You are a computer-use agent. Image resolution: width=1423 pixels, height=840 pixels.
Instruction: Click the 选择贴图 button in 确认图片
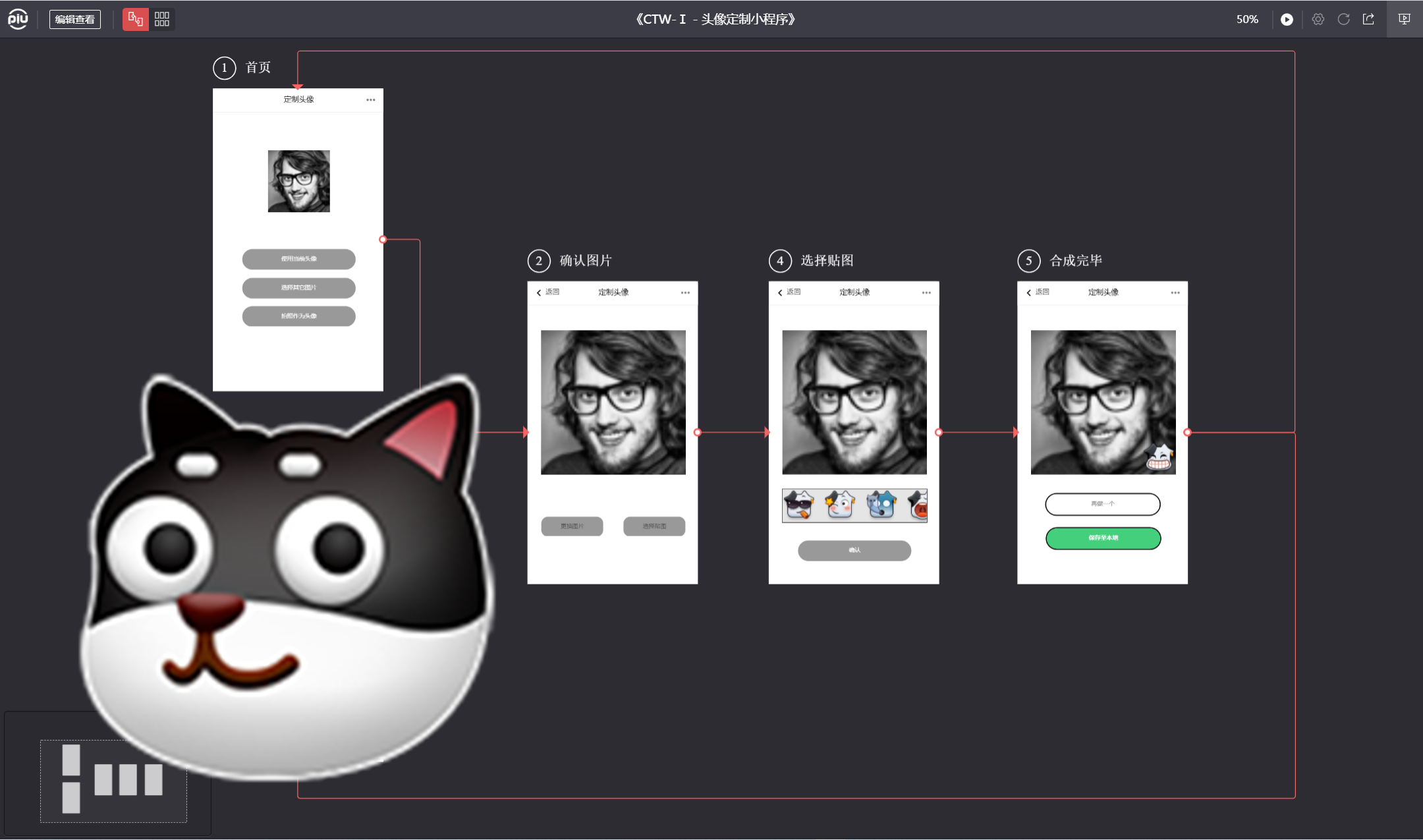click(x=654, y=526)
